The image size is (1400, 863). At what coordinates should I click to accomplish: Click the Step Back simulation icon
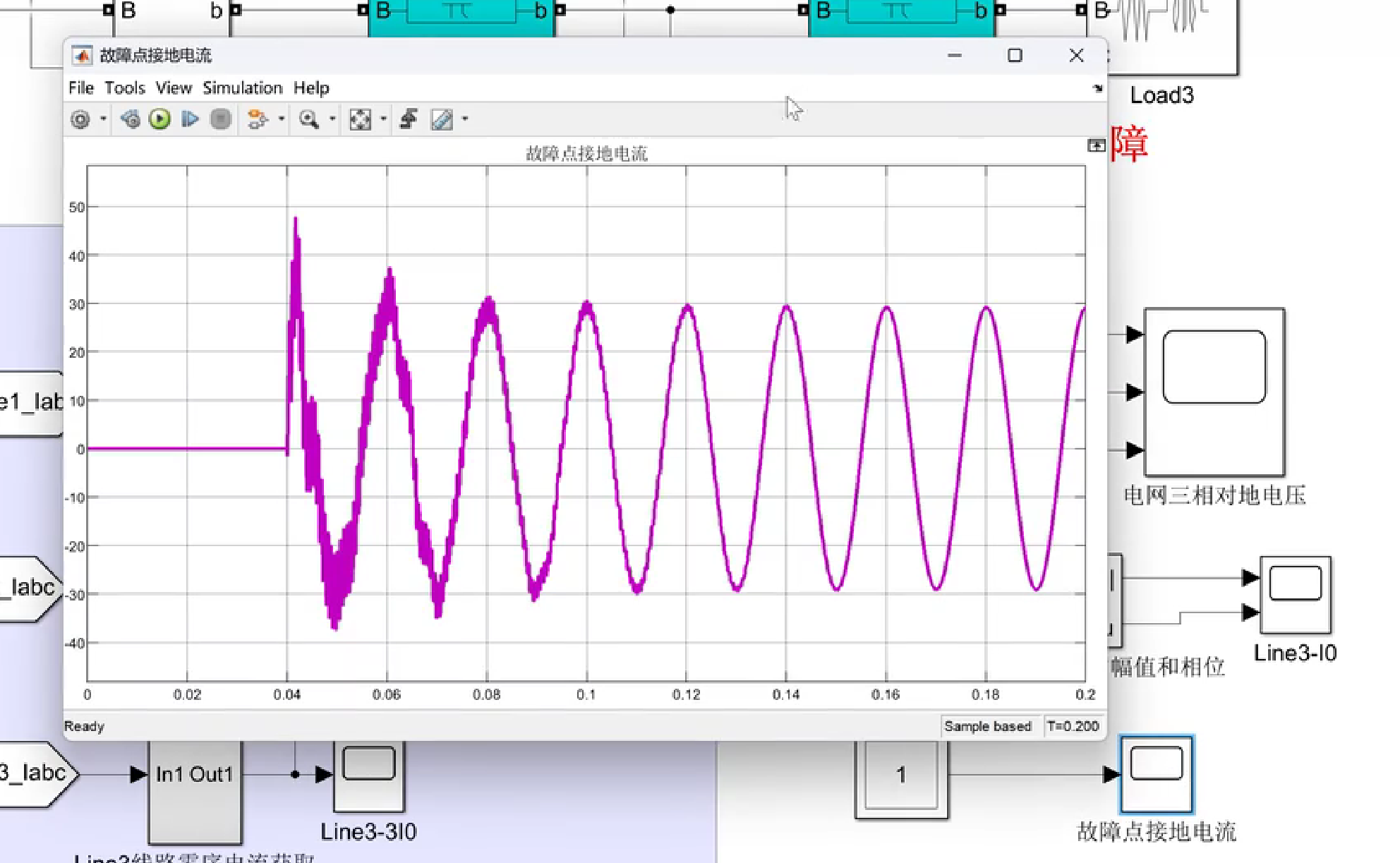(131, 119)
